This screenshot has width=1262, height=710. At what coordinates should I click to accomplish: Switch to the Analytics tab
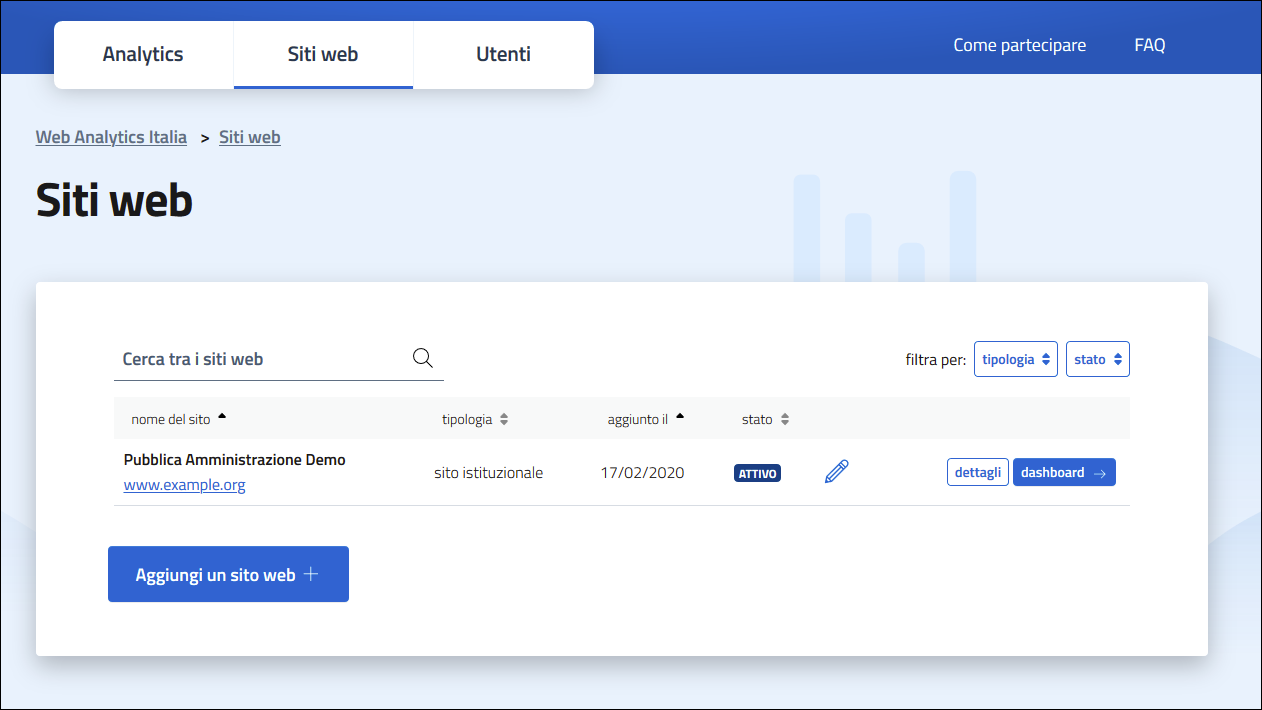point(143,54)
